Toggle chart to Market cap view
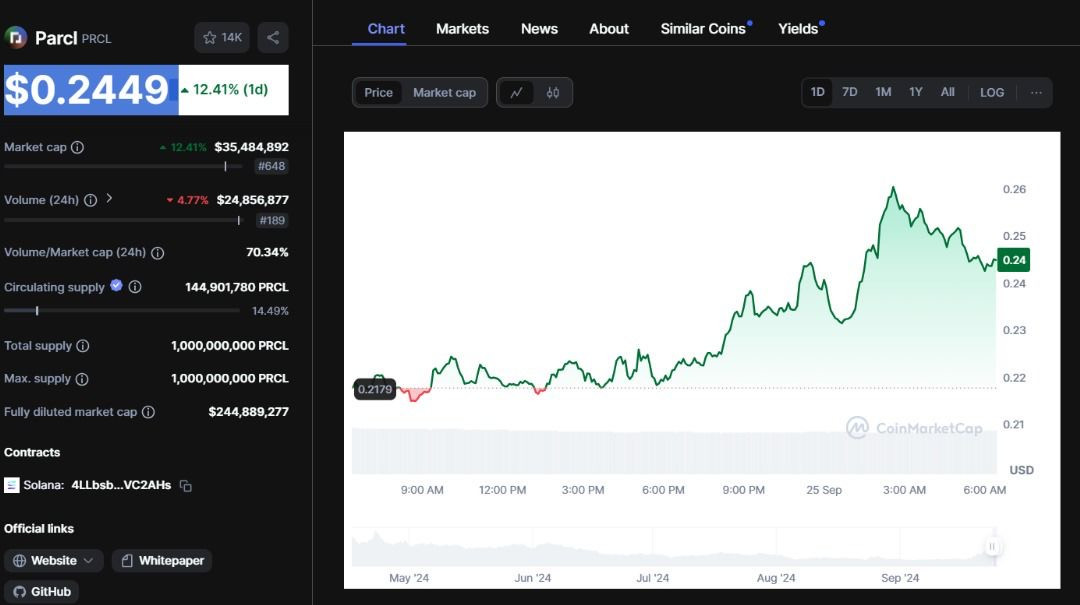 click(x=444, y=92)
